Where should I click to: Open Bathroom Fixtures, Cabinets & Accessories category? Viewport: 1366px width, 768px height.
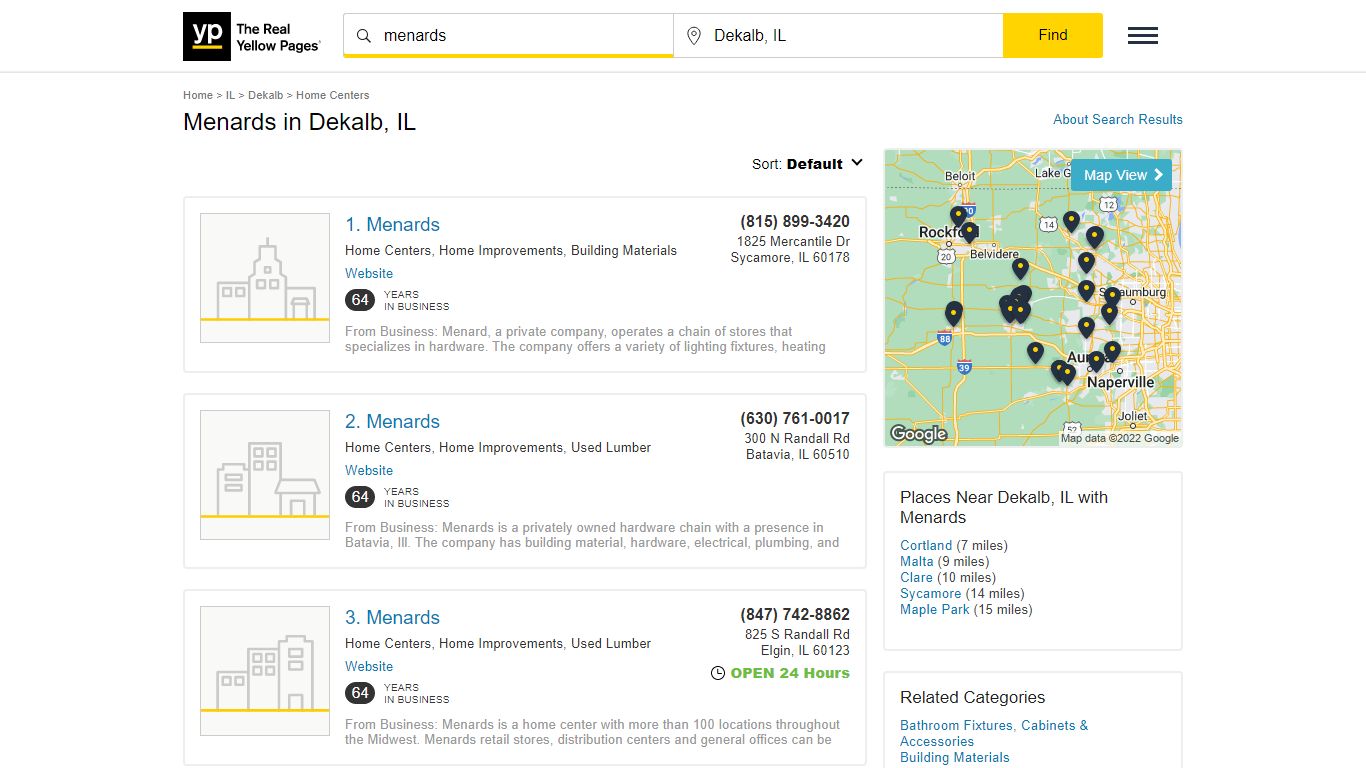[994, 733]
